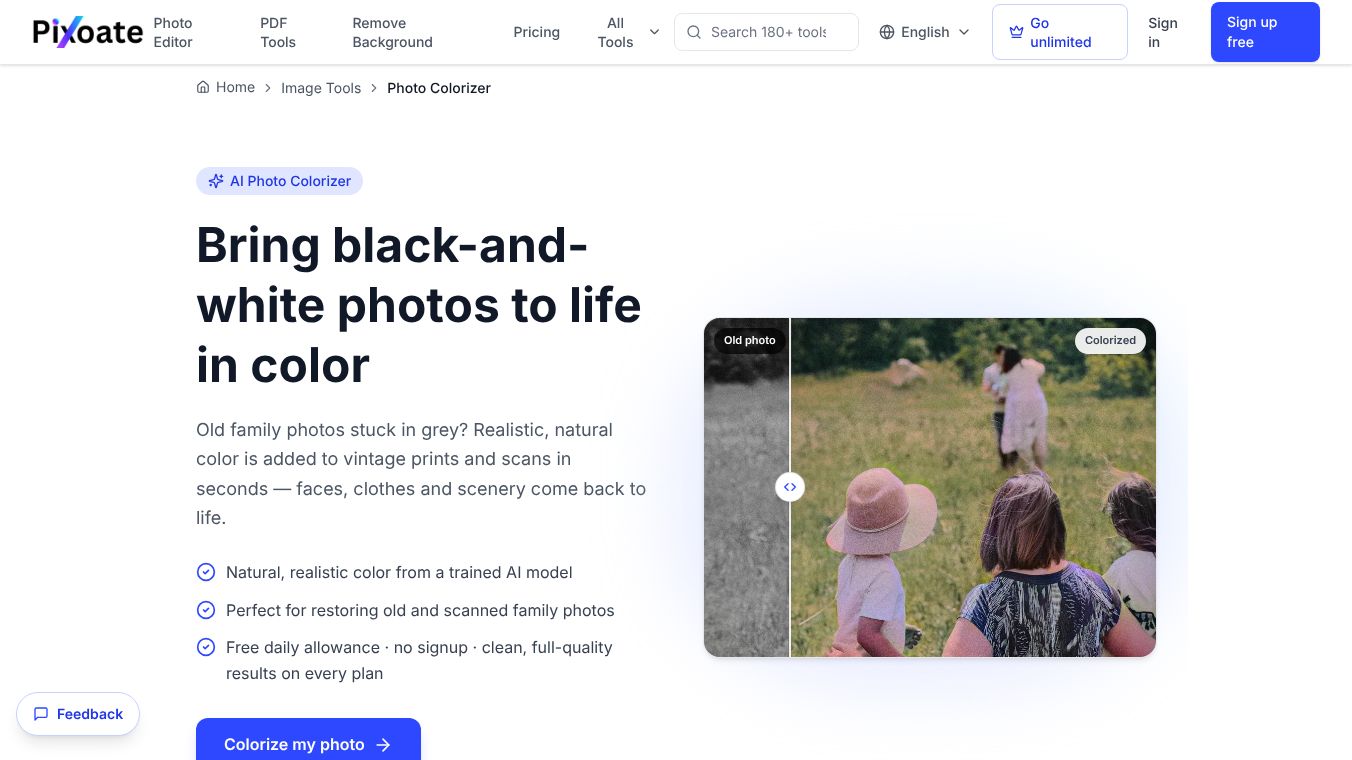
Task: Open the Image Tools breadcrumb
Action: click(x=321, y=88)
